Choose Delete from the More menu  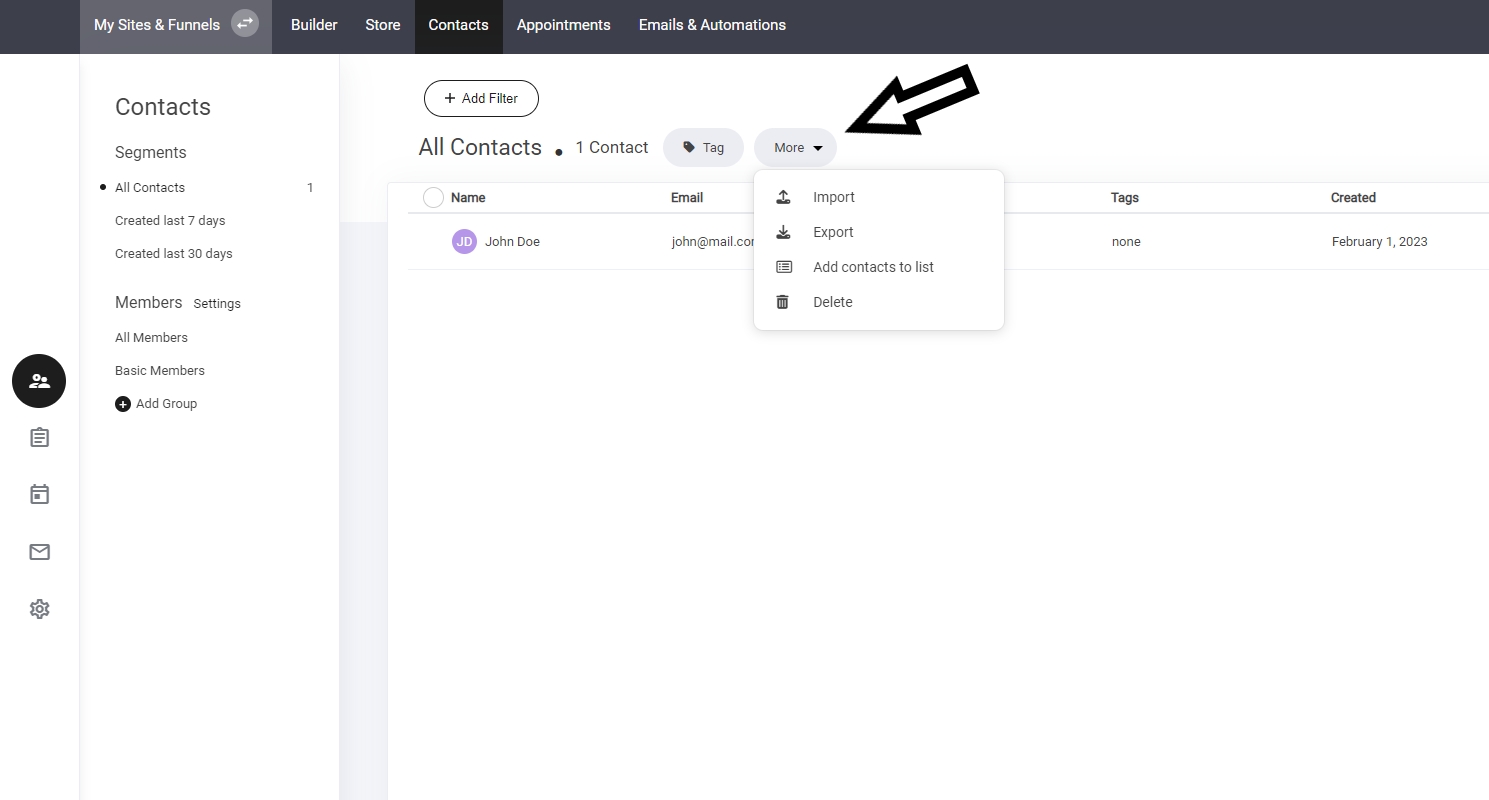[x=832, y=302]
